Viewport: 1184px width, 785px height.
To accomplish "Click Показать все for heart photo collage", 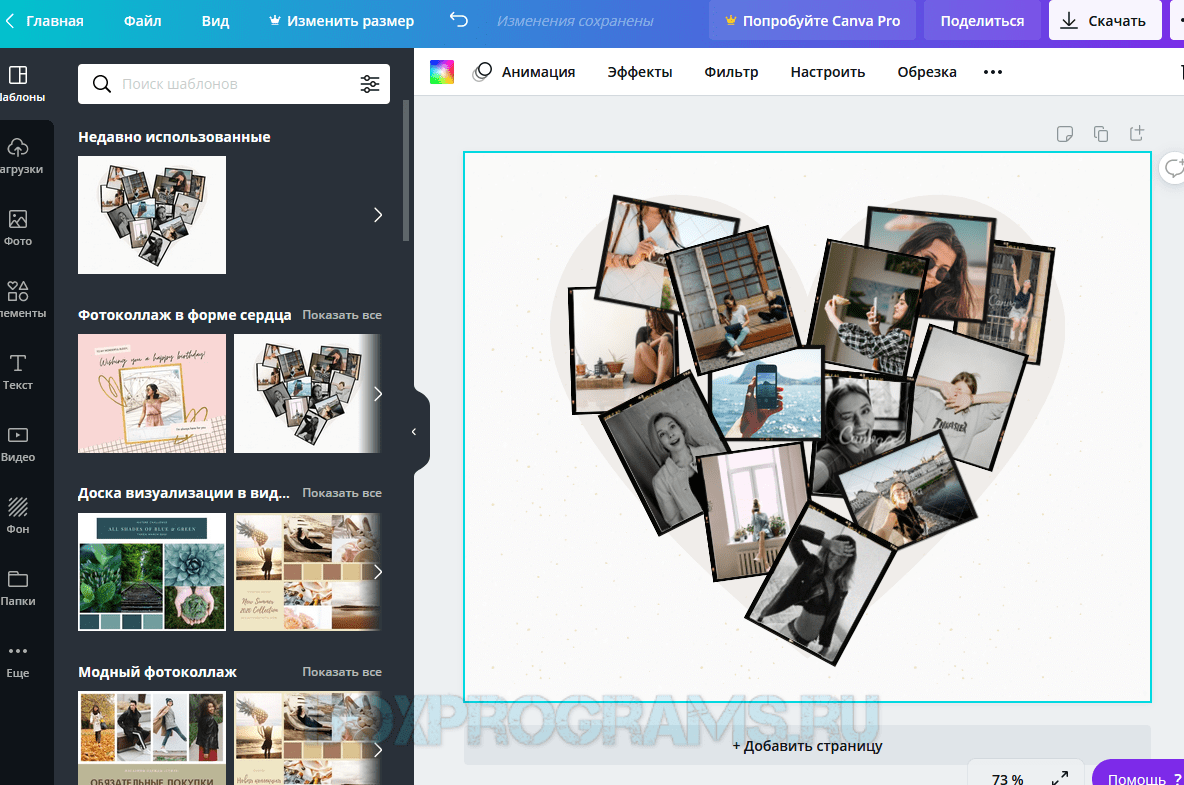I will (x=342, y=315).
